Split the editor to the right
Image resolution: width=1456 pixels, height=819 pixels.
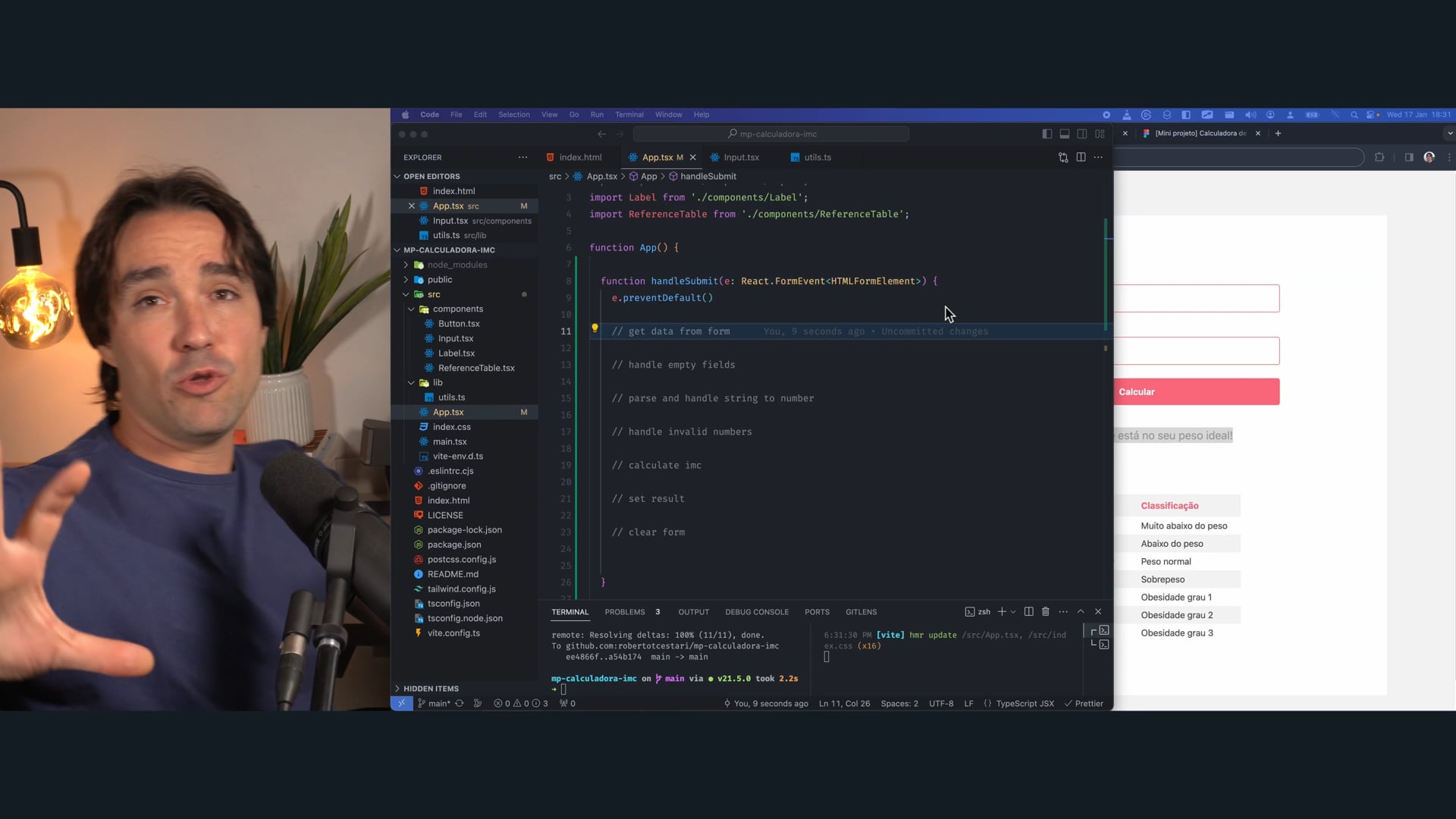click(x=1081, y=158)
